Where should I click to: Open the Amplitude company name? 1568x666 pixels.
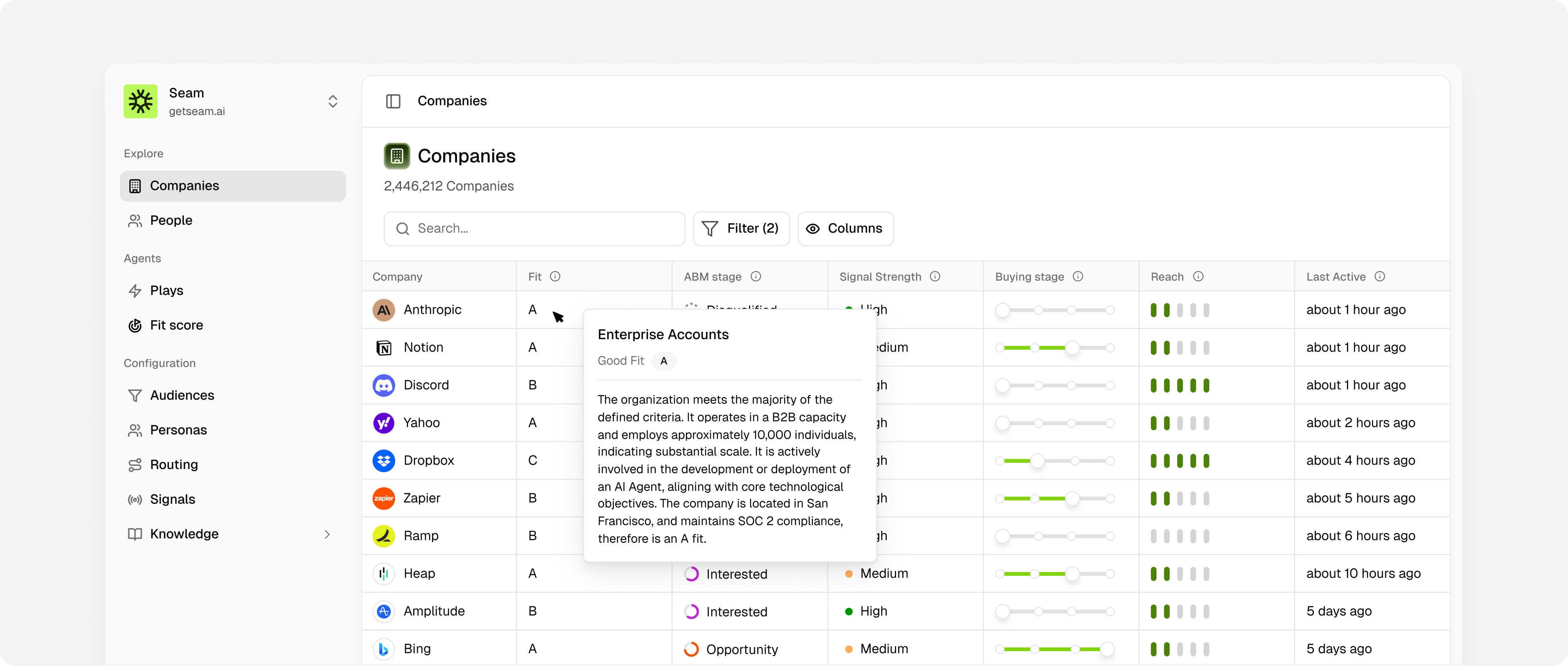click(434, 611)
